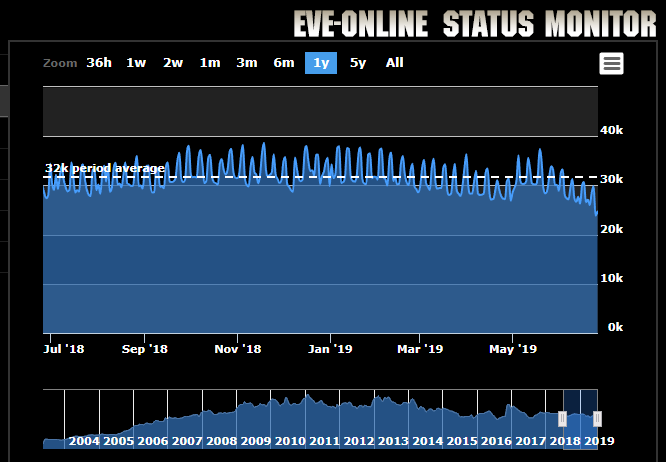The width and height of the screenshot is (666, 462).
Task: Click the 0k y-axis label
Action: click(x=615, y=327)
